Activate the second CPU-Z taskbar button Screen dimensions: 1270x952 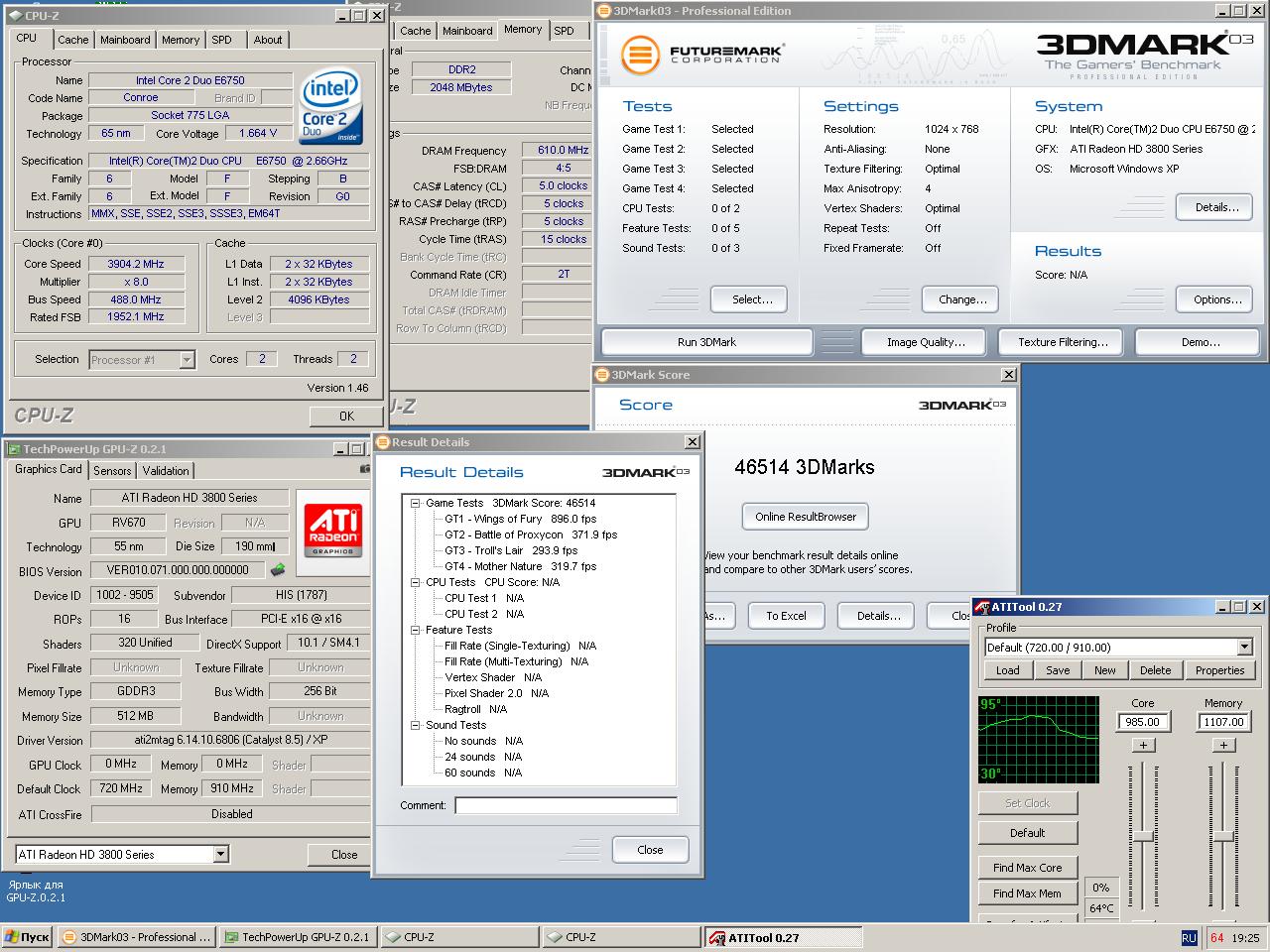coord(620,937)
